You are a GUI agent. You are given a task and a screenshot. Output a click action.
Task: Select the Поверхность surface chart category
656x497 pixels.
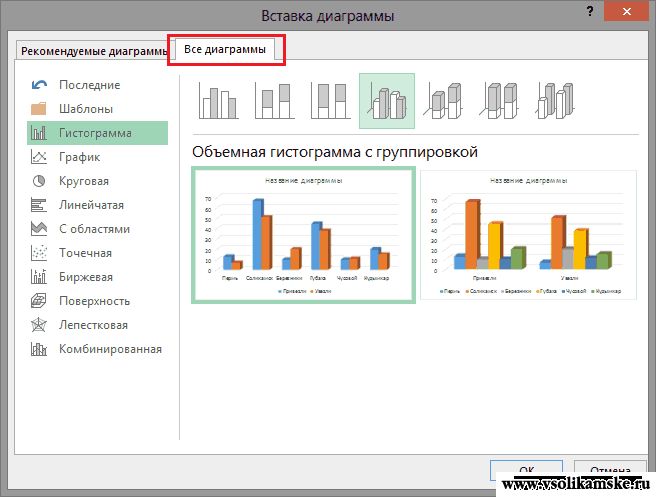94,301
